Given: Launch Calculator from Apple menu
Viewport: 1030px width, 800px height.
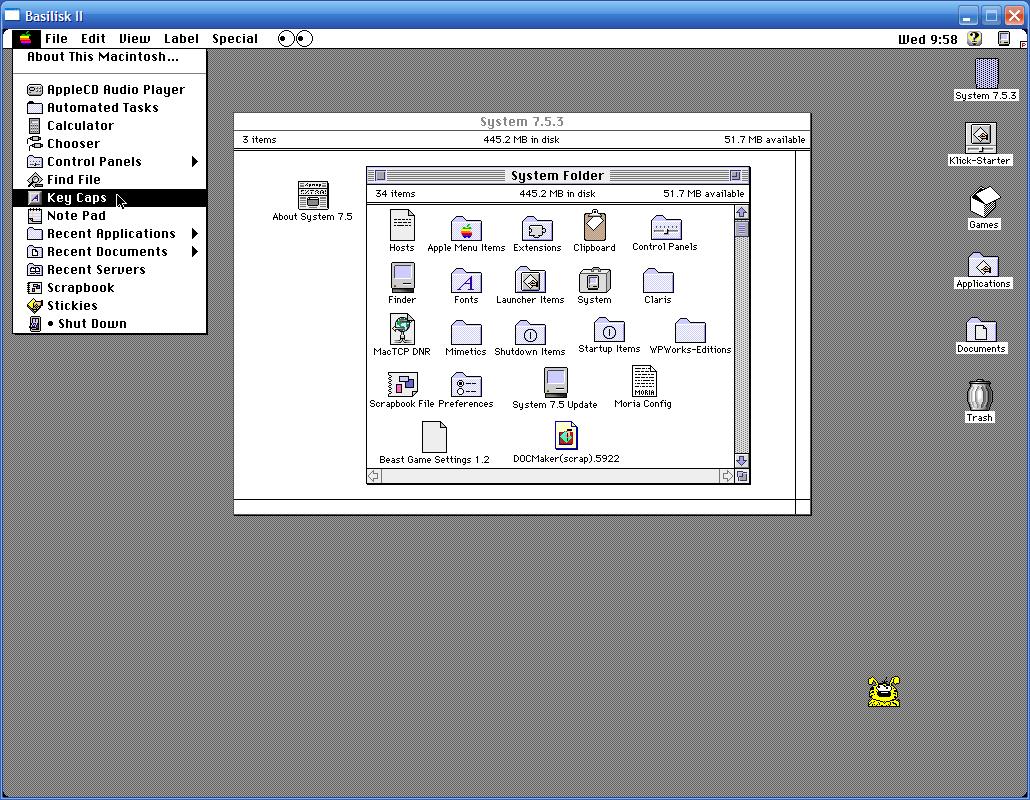Looking at the screenshot, I should pyautogui.click(x=110, y=125).
